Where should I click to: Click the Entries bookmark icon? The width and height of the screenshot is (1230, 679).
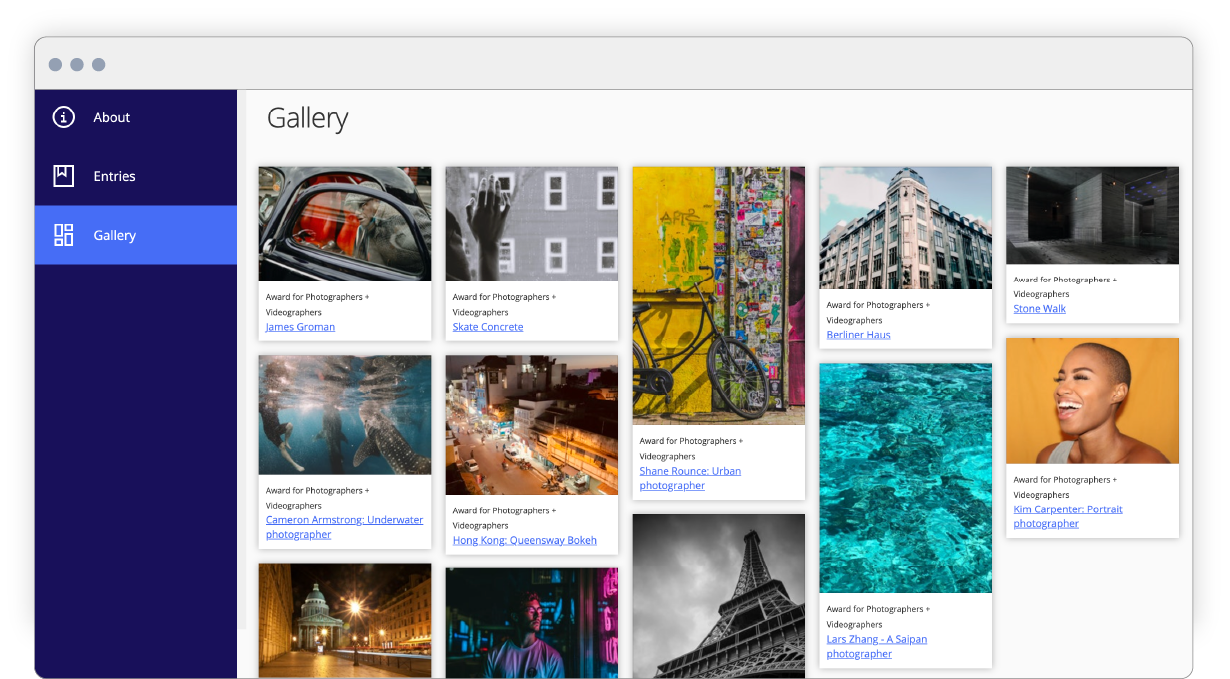point(63,176)
